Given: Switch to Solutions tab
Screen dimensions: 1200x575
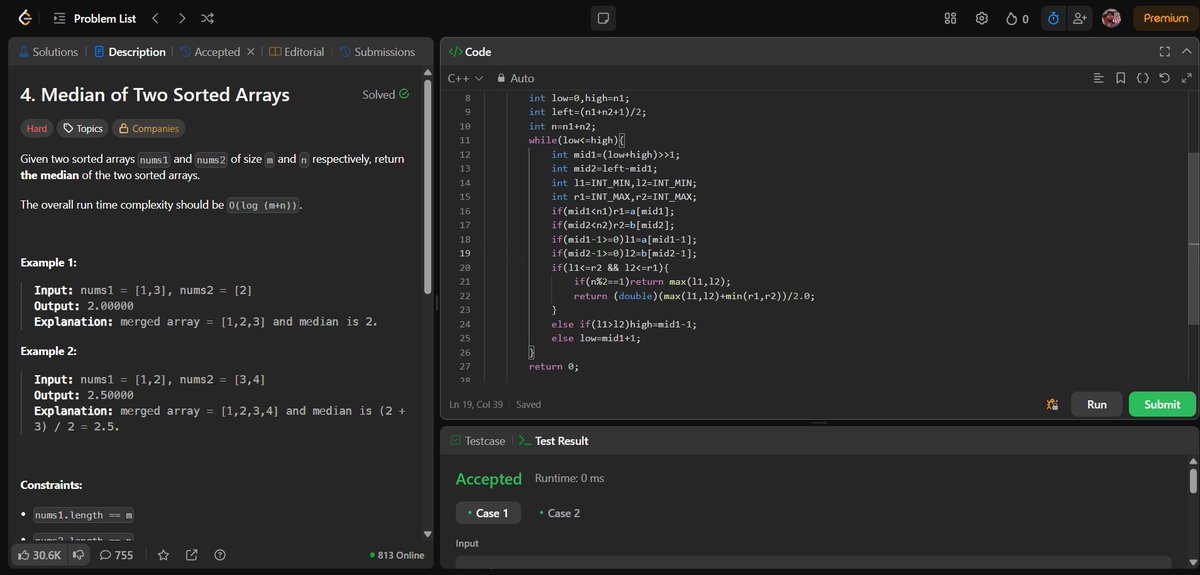Looking at the screenshot, I should (48, 52).
